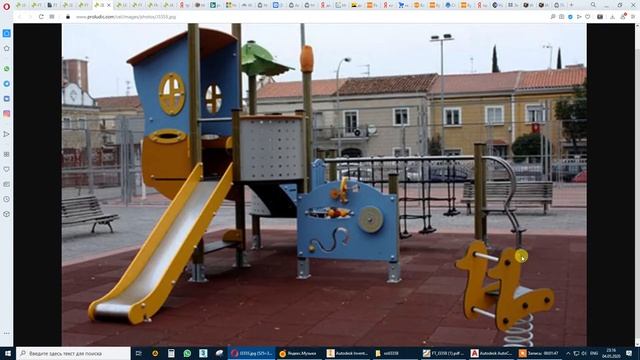Open Instagram in the sidebar

(7, 114)
